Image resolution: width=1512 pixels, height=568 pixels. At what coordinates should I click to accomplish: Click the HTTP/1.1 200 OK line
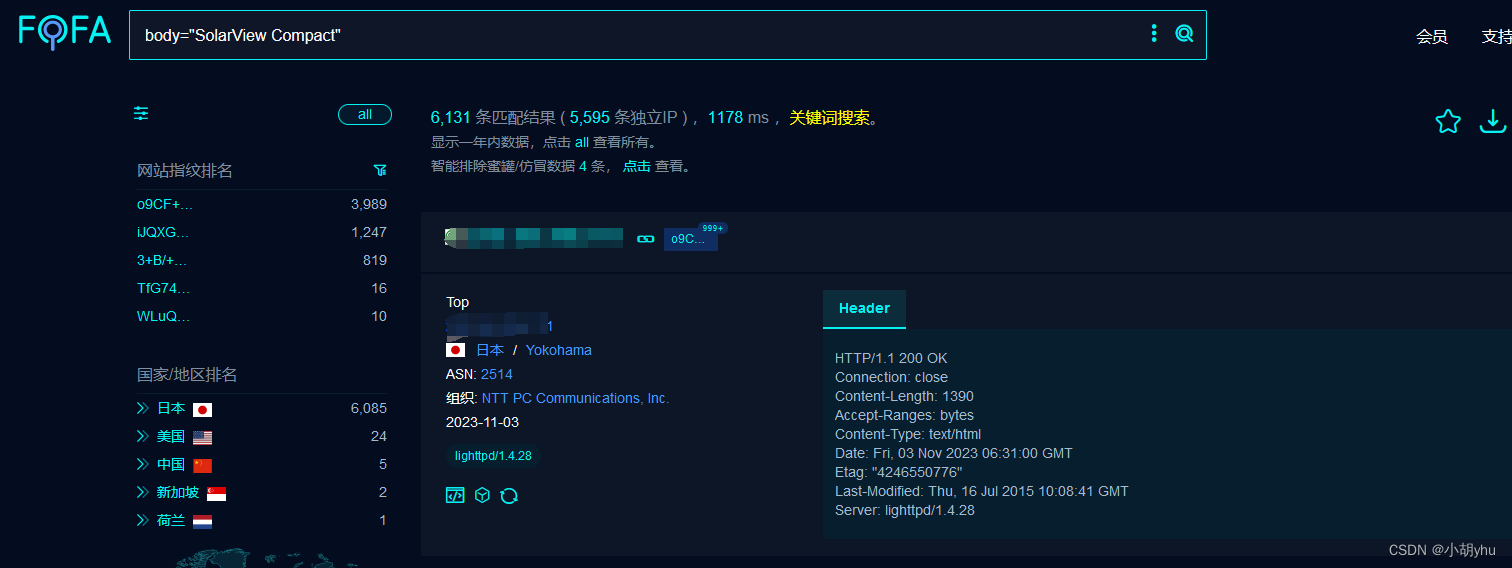click(x=891, y=358)
